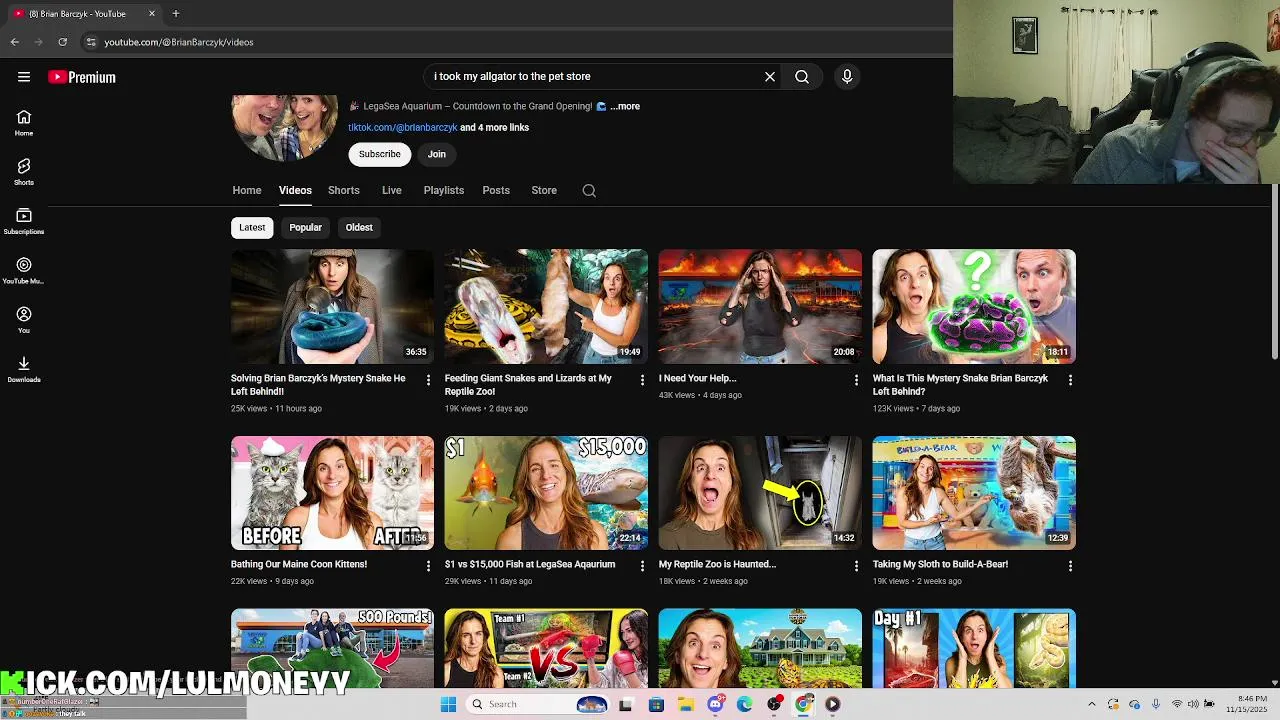Expand channel description with ...more

(x=625, y=106)
